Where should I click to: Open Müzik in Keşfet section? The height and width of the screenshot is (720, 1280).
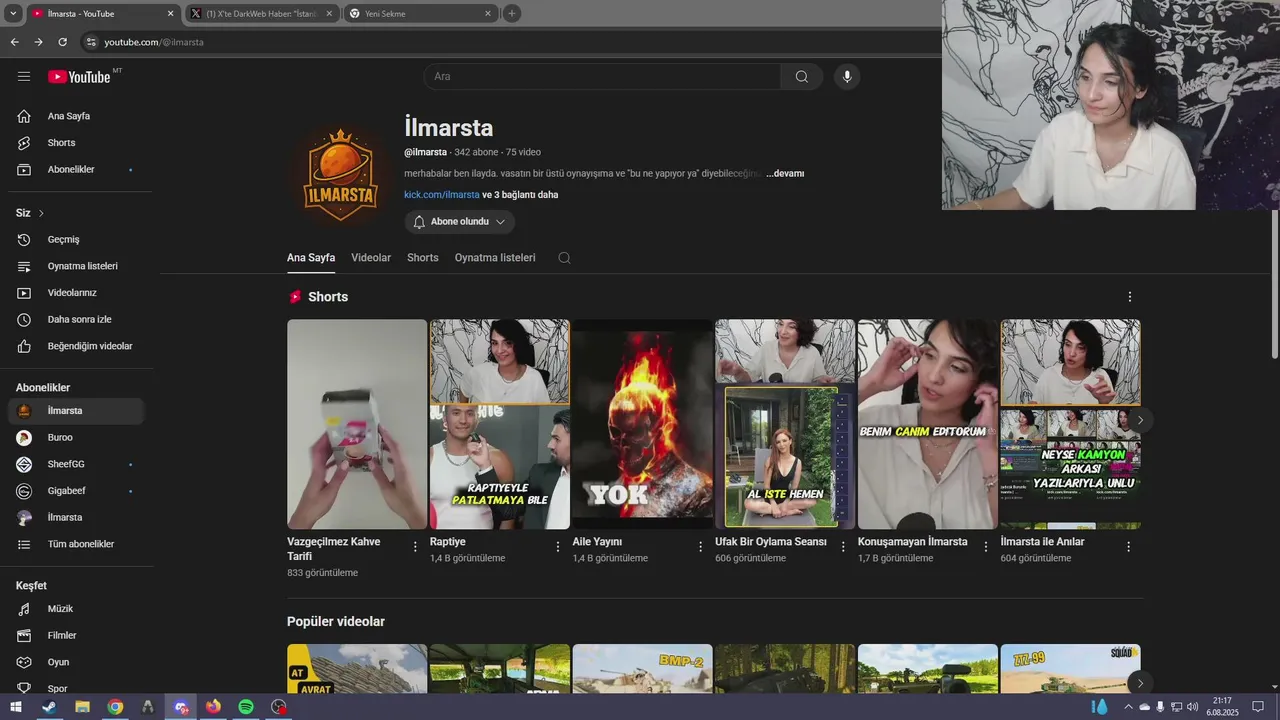pyautogui.click(x=76, y=609)
